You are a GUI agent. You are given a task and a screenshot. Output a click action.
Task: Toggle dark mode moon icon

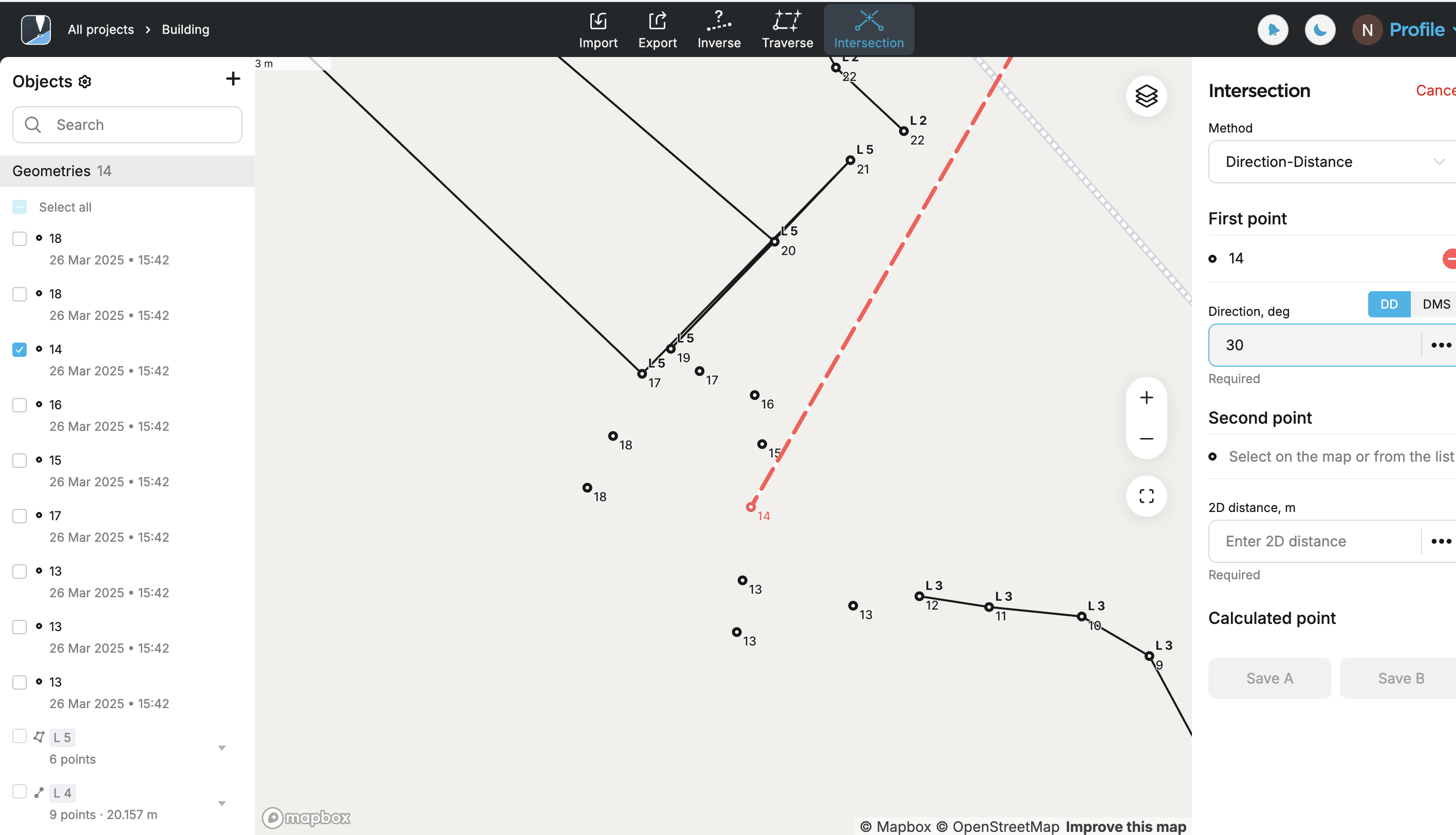click(x=1320, y=30)
